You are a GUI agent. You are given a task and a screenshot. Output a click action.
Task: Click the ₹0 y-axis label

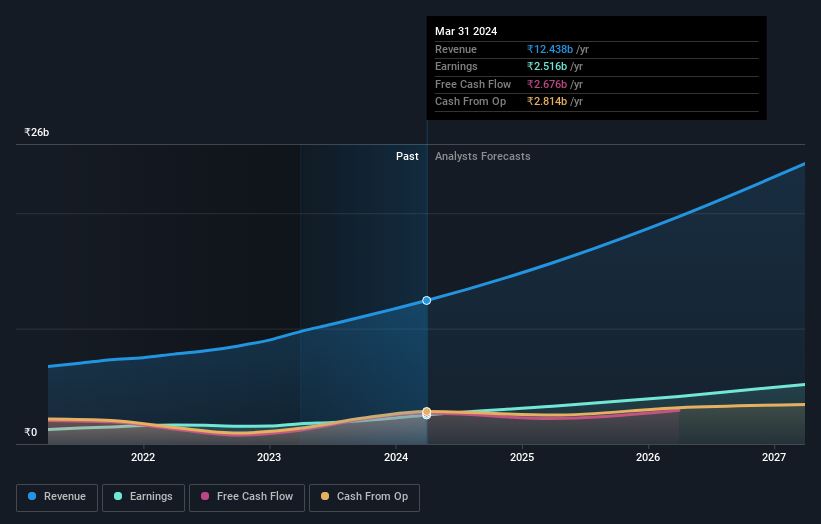(x=31, y=432)
